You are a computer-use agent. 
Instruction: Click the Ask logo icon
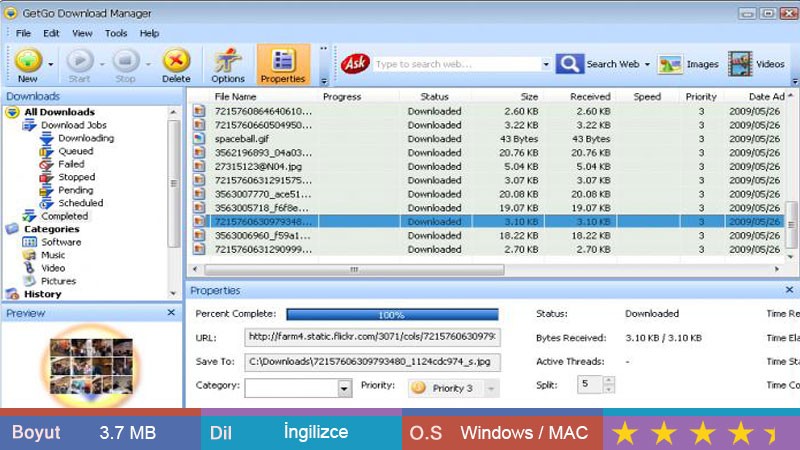[355, 64]
